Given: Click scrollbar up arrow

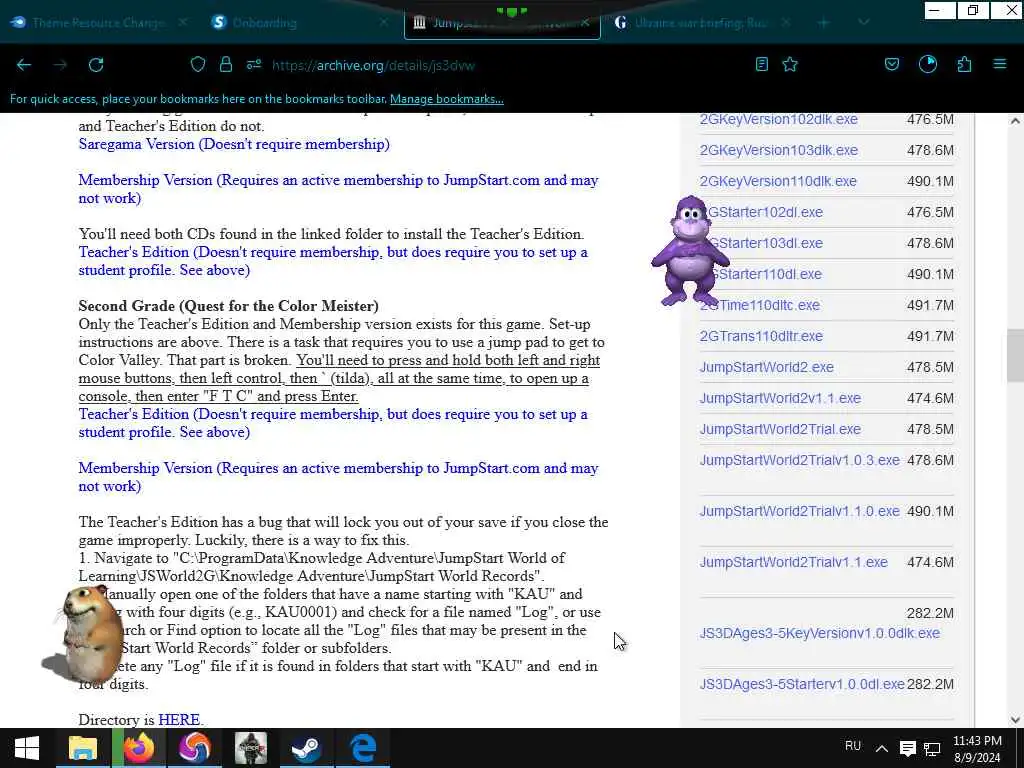Looking at the screenshot, I should [x=1015, y=121].
